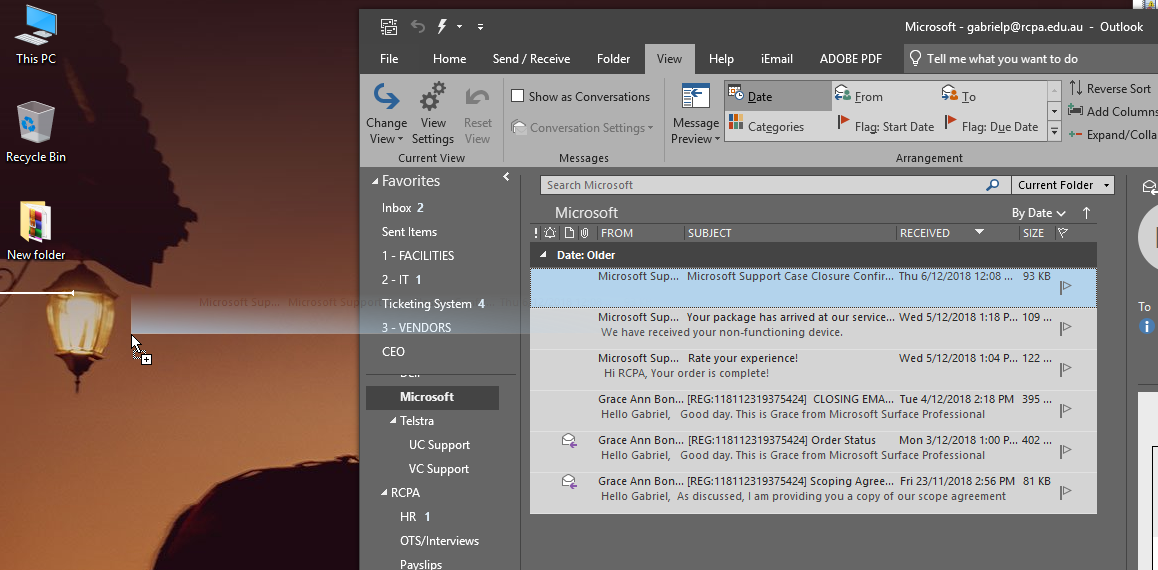Click the attachment paperclip column header
Image resolution: width=1158 pixels, height=570 pixels.
click(584, 233)
